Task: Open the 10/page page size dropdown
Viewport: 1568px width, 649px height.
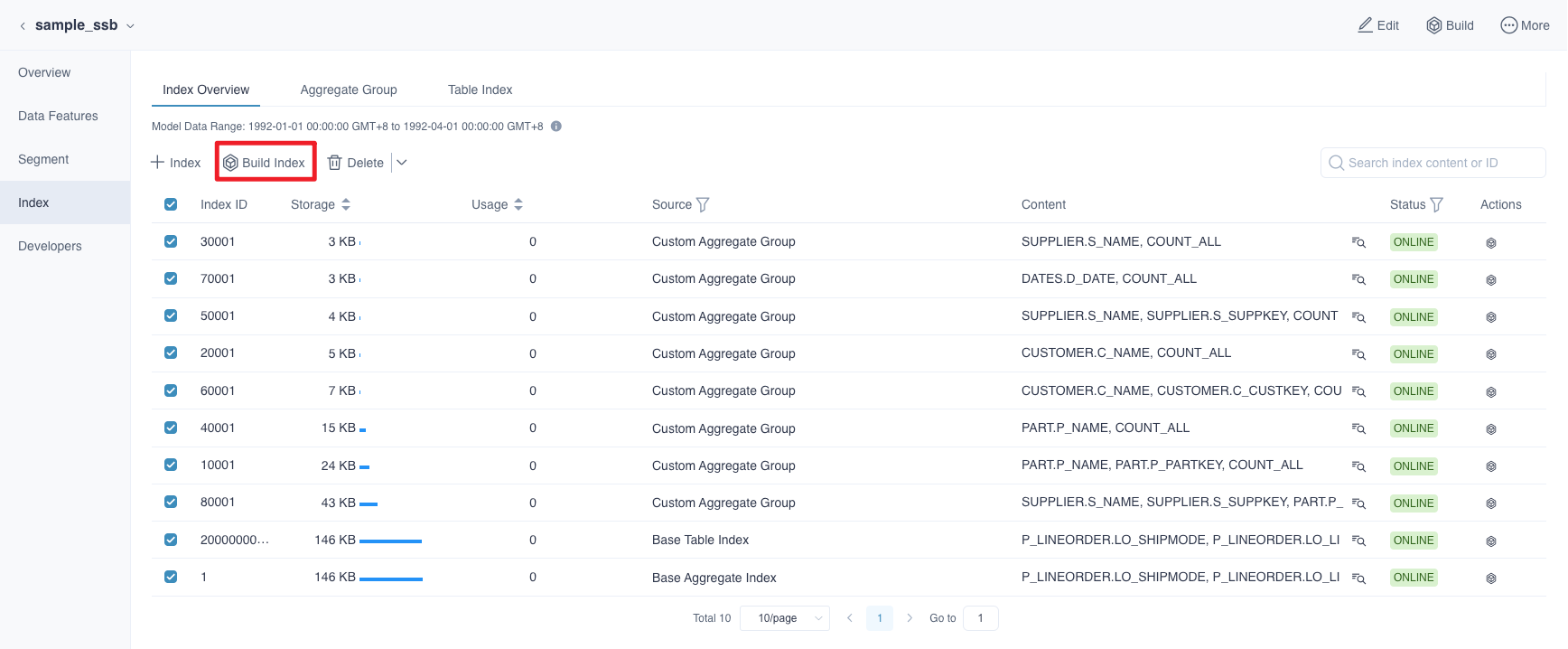Action: pos(784,618)
